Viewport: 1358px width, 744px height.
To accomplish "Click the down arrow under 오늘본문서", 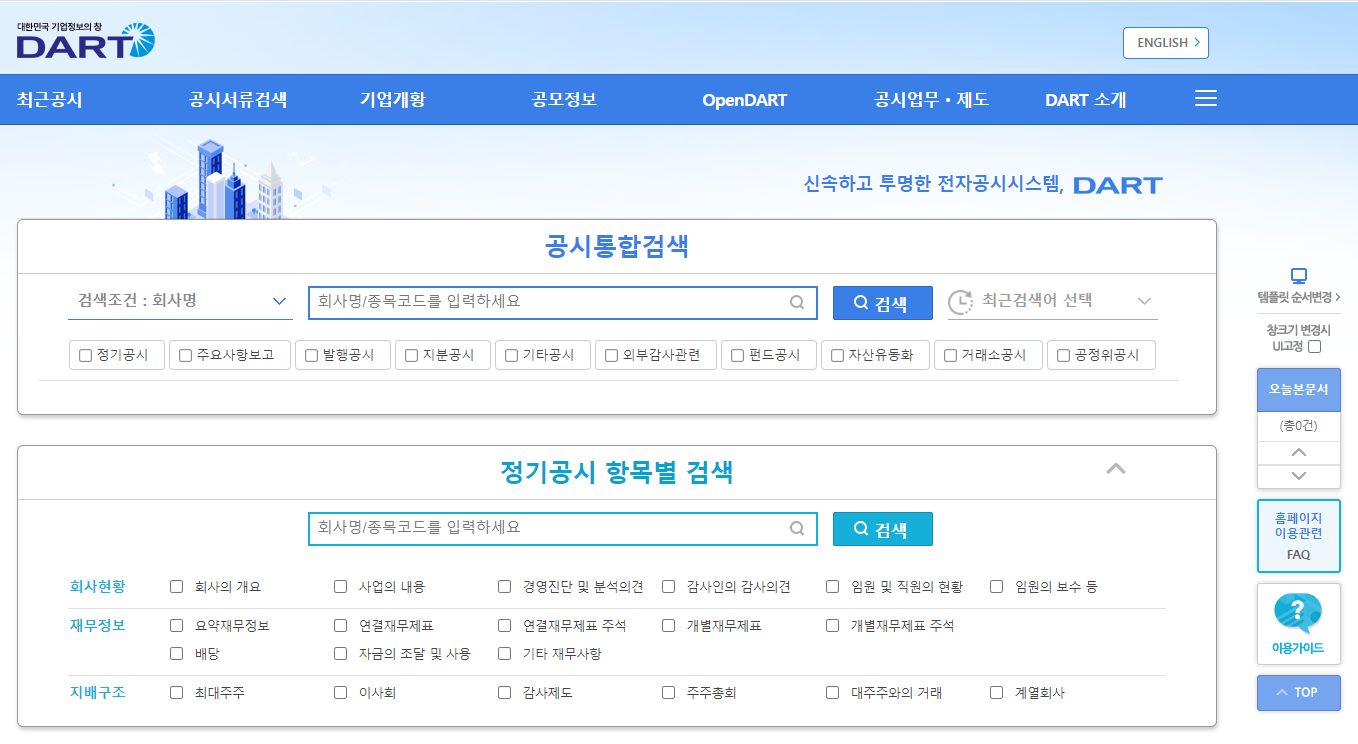I will [1299, 476].
